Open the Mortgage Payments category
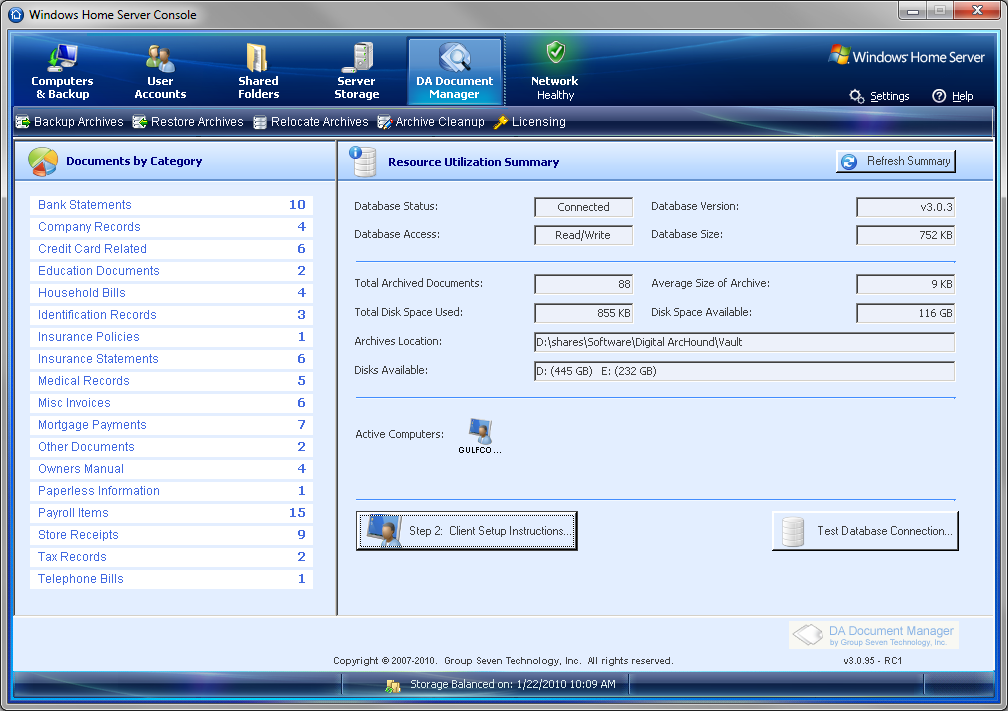This screenshot has height=711, width=1008. click(x=172, y=425)
